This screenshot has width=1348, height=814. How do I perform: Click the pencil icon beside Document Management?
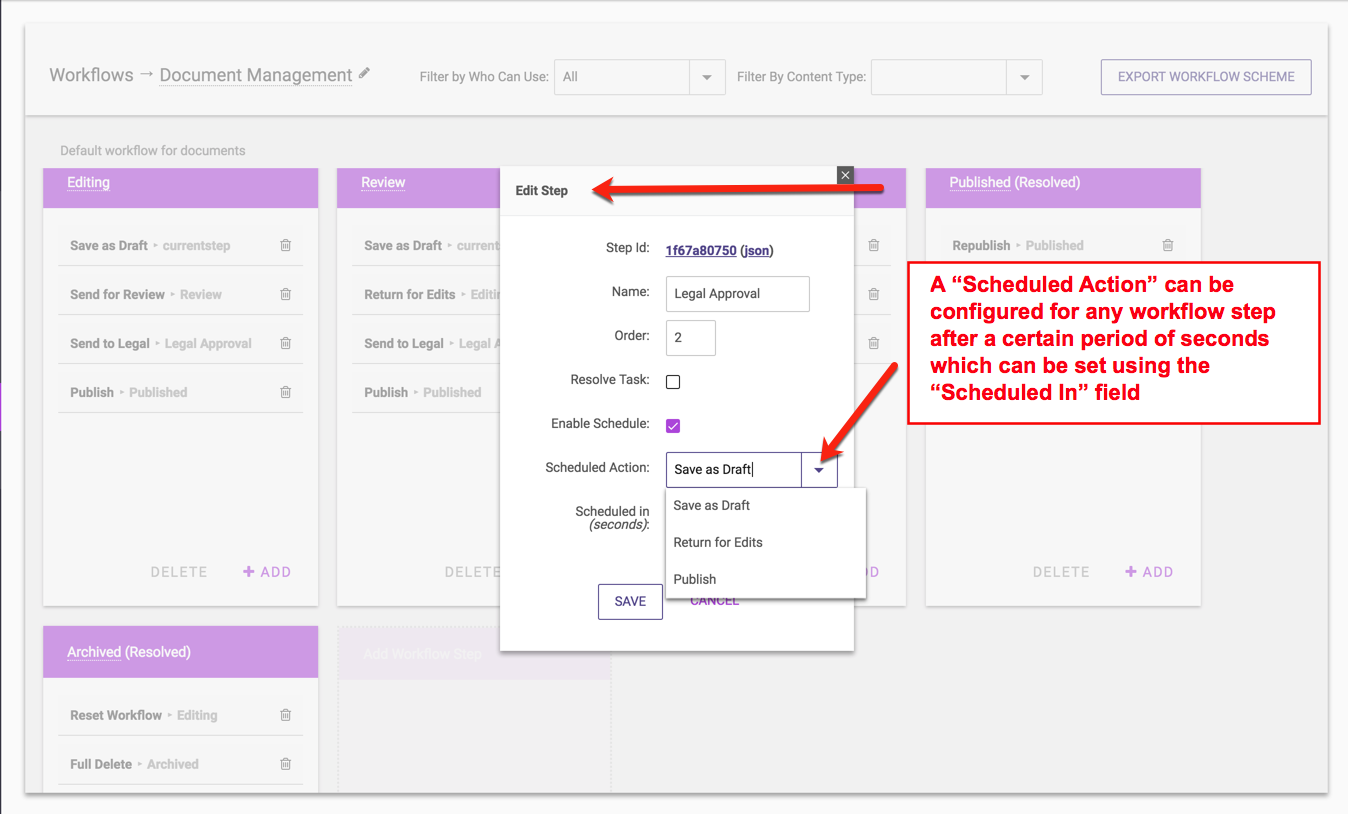pos(365,73)
